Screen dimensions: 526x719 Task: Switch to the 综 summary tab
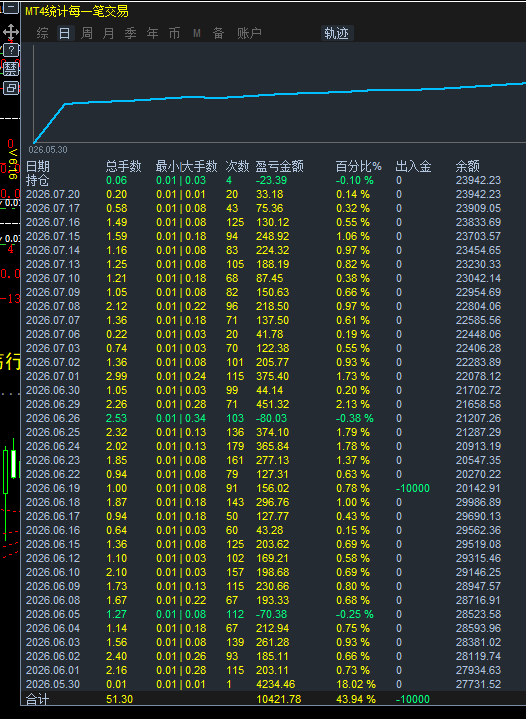43,33
